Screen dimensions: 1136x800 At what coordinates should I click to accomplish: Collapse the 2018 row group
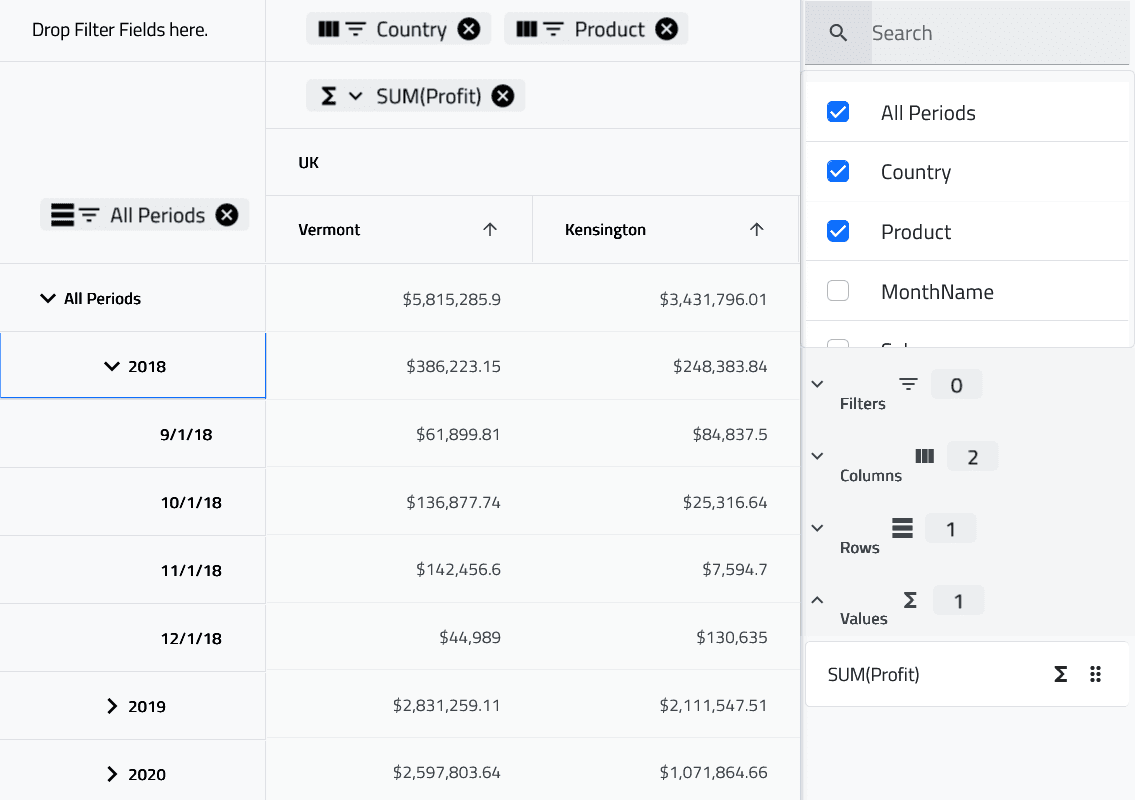tap(112, 367)
